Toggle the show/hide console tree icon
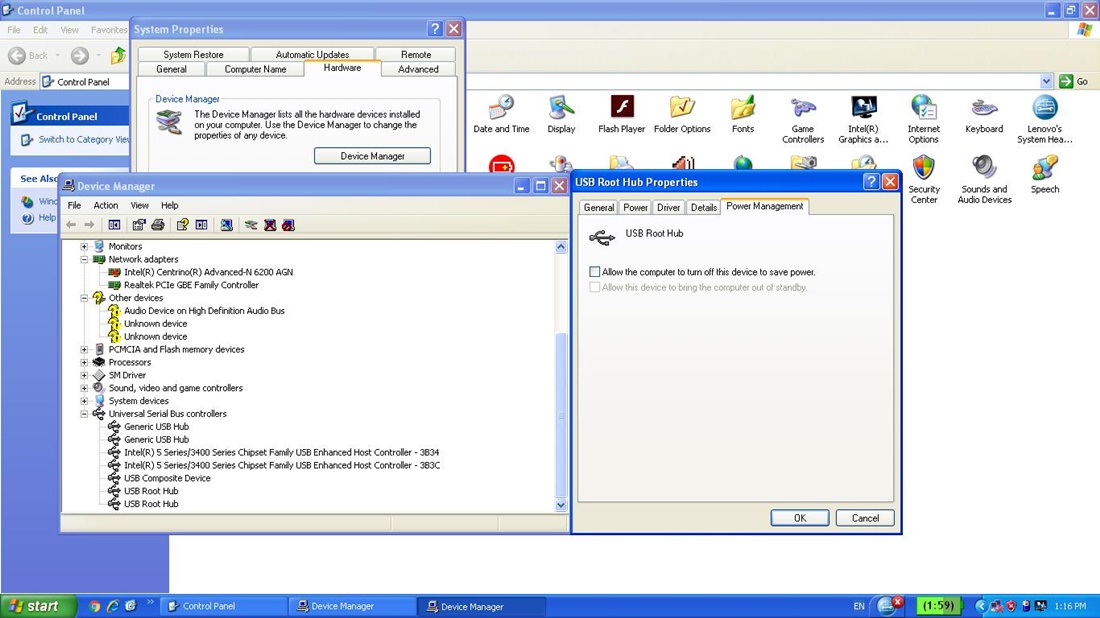The image size is (1100, 618). (x=114, y=225)
